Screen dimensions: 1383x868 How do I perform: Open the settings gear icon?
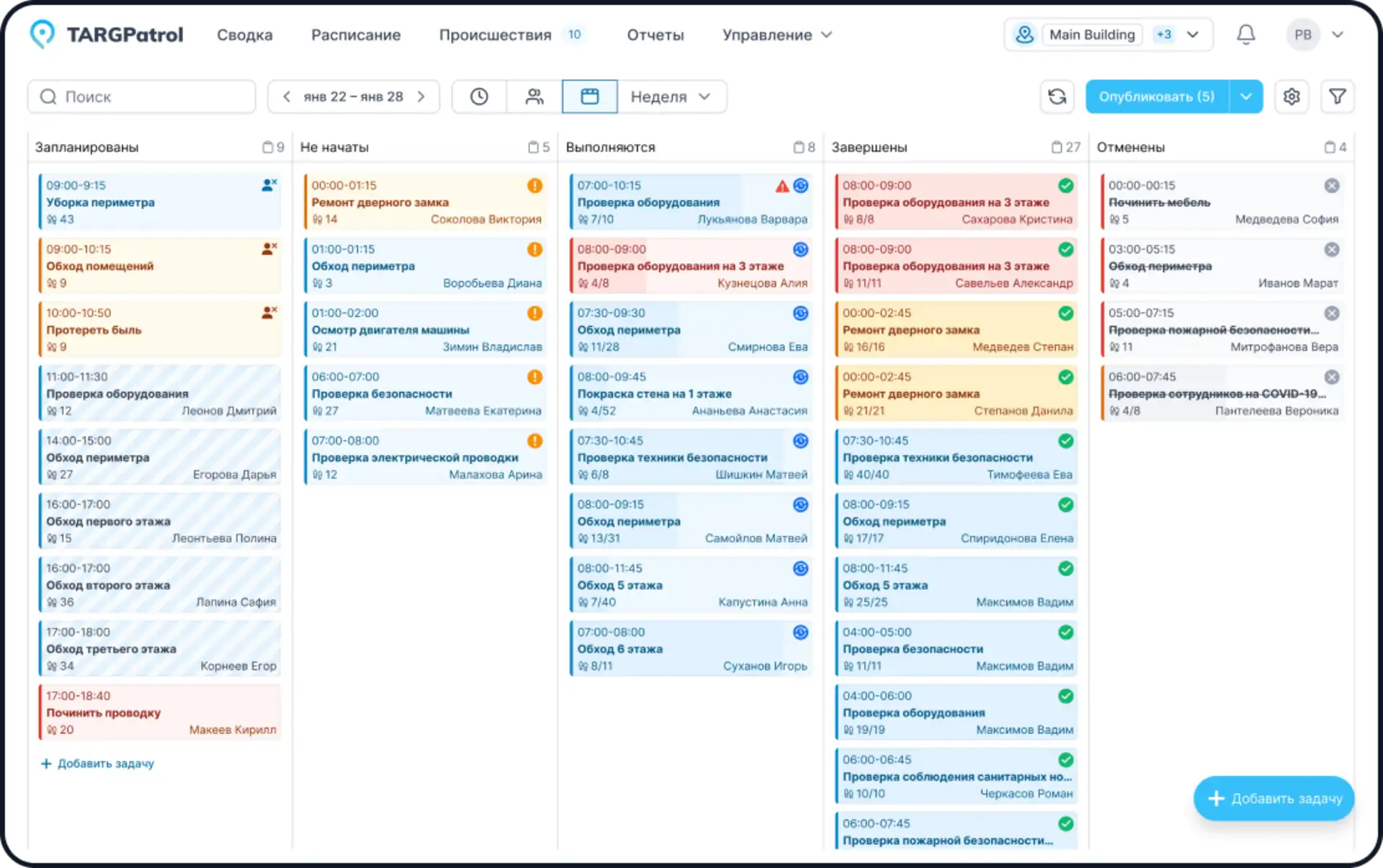1292,97
